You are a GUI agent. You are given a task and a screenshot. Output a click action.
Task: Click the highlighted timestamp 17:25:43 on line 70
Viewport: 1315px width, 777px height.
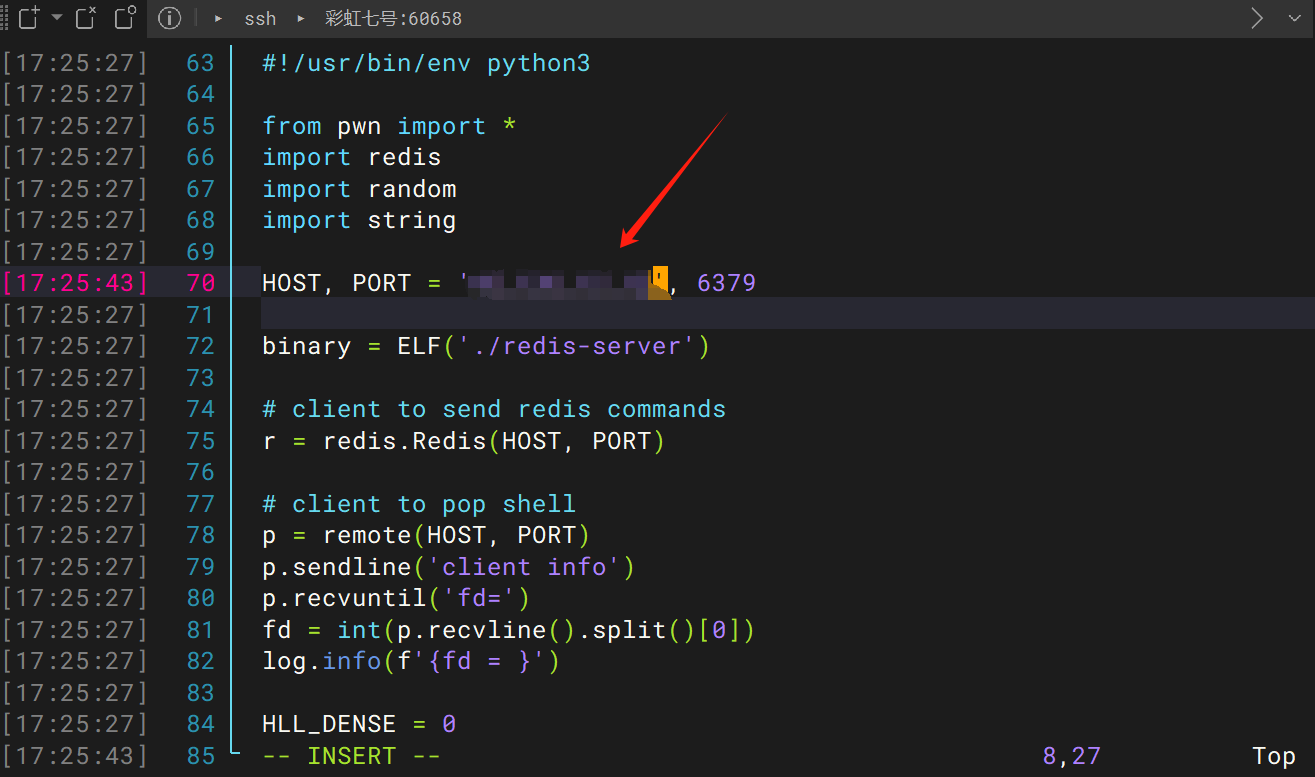tap(74, 283)
